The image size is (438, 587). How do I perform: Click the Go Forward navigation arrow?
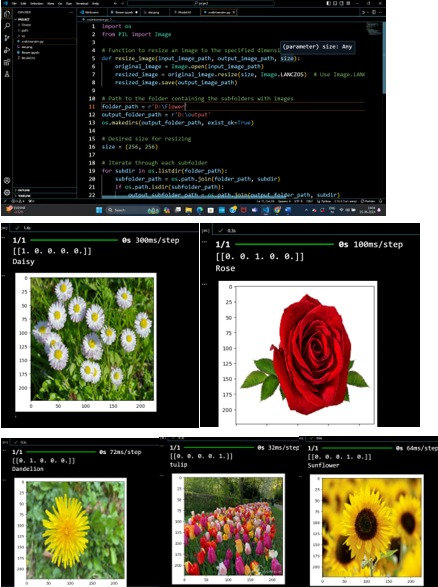click(122, 3)
